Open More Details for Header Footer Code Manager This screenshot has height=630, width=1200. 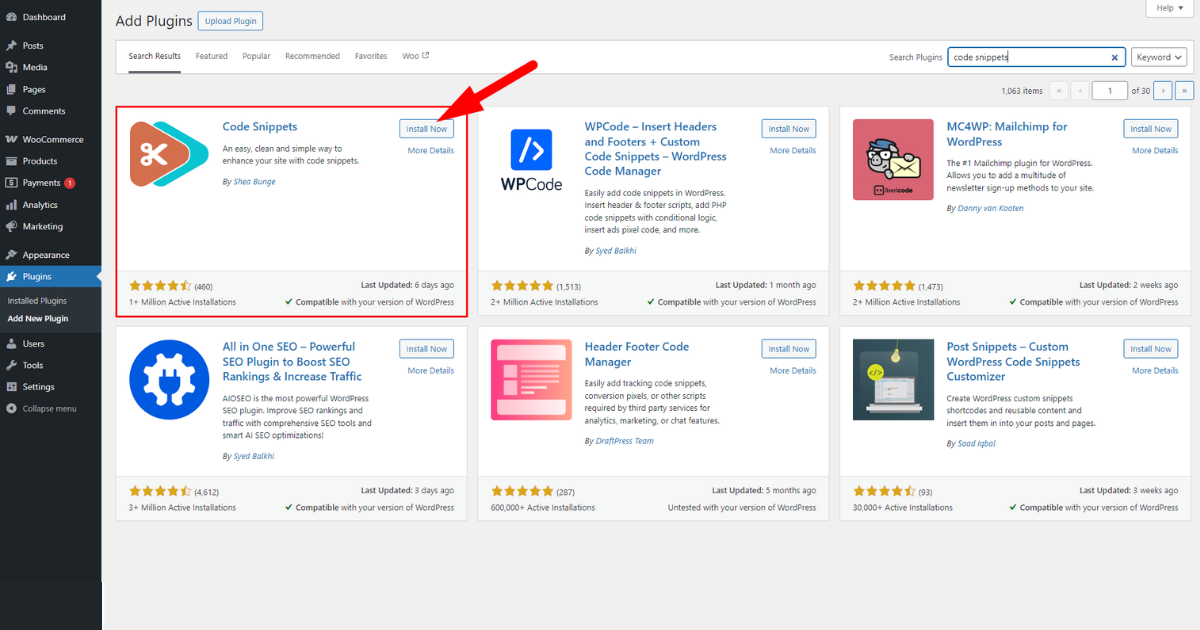pos(793,371)
